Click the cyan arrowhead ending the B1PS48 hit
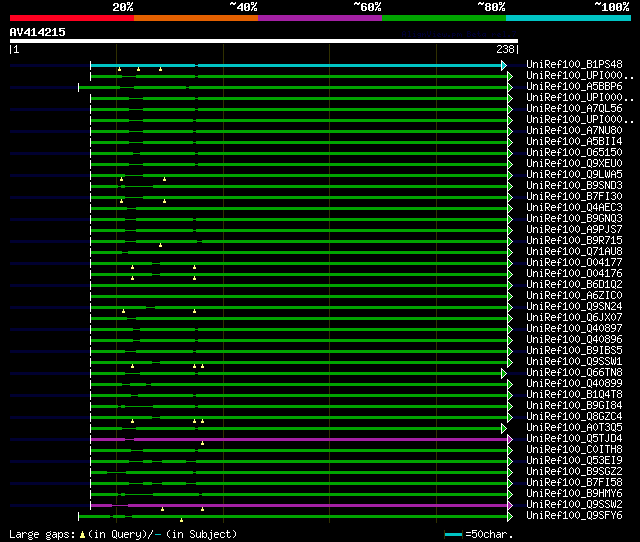This screenshot has height=542, width=640. pyautogui.click(x=504, y=65)
